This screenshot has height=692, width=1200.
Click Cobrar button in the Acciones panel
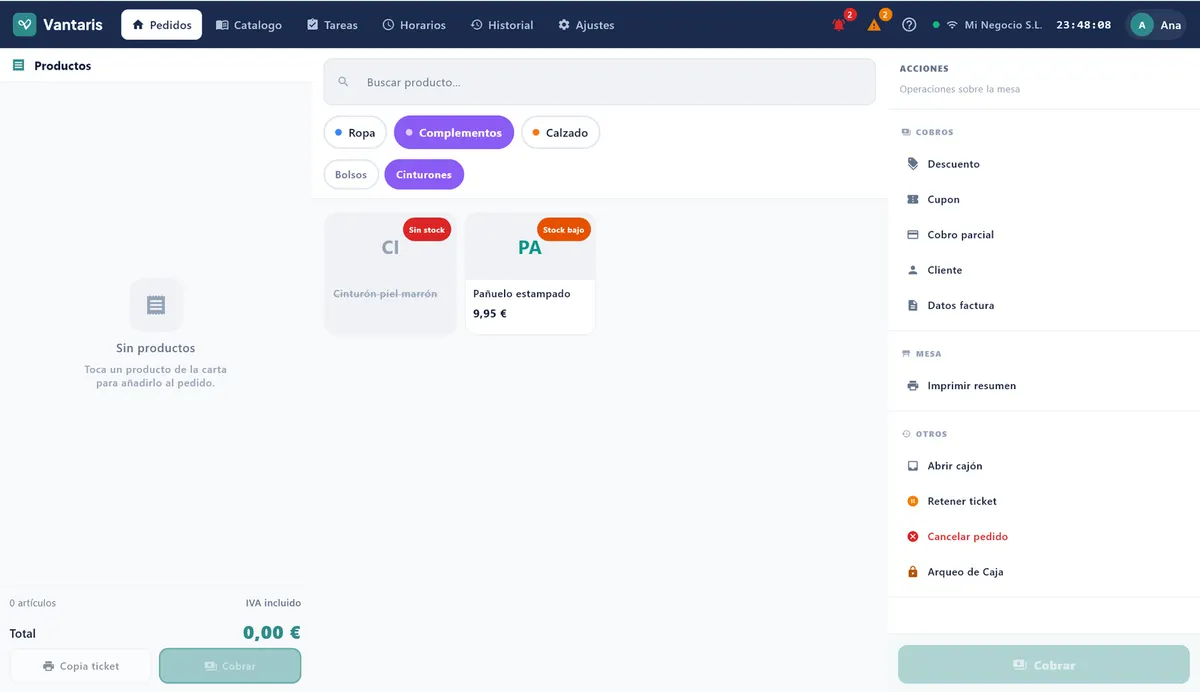click(x=1044, y=665)
